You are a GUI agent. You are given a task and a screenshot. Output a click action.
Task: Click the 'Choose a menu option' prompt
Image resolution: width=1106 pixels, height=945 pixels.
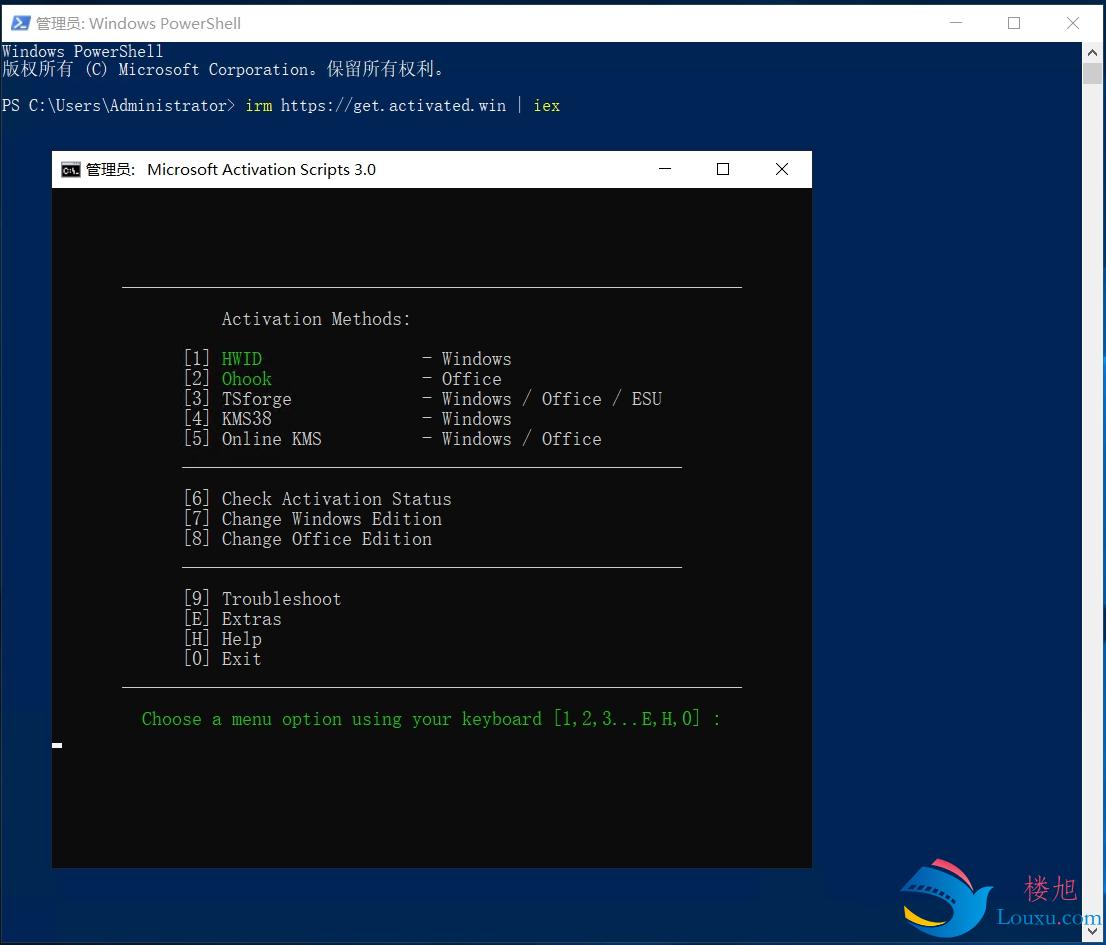click(430, 719)
